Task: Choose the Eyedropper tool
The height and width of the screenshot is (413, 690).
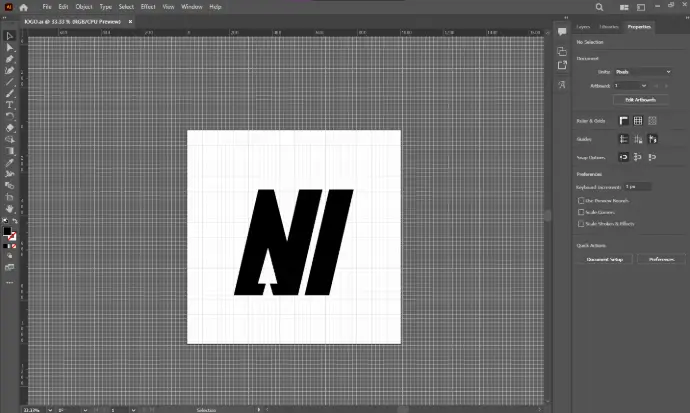Action: (9, 162)
